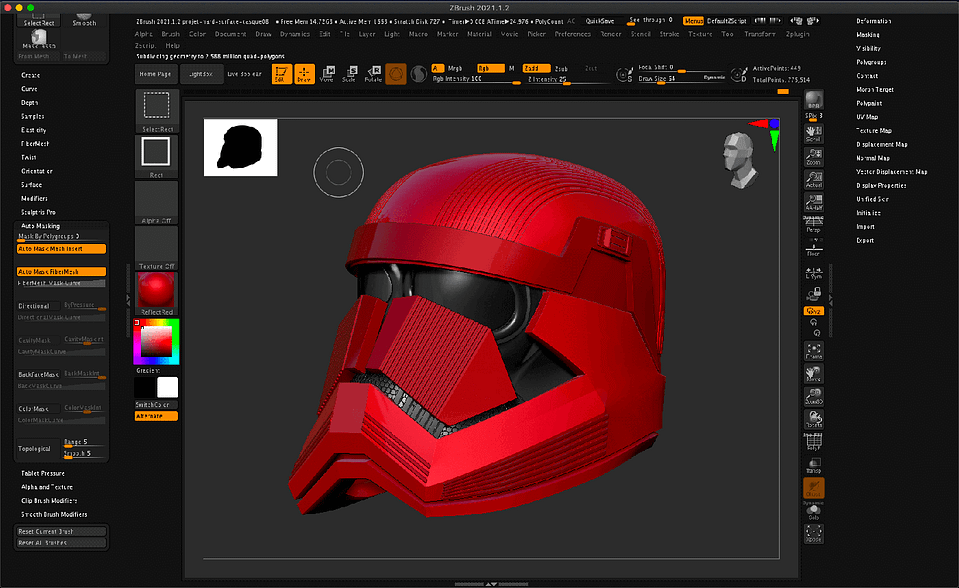Click Reset Current Brush
Screen dimensions: 959x588
pos(61,532)
